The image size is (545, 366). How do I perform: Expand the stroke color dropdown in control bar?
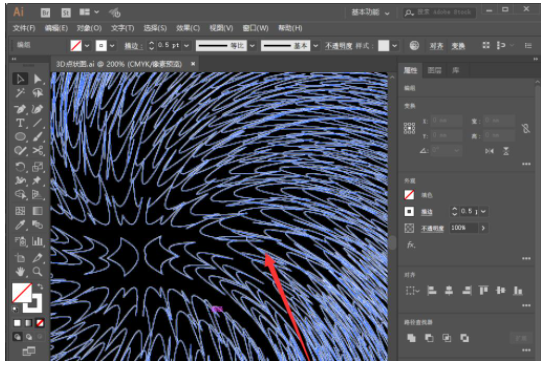[x=112, y=46]
